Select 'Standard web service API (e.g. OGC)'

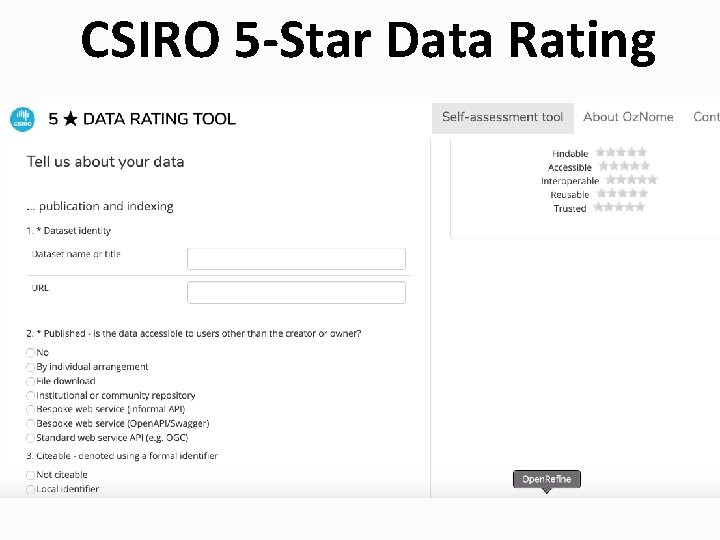click(31, 438)
